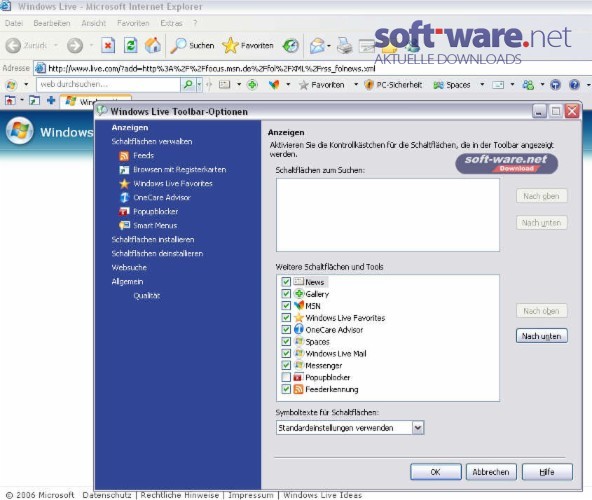Click the blue Help question mark icon
592x500 pixels.
574,85
